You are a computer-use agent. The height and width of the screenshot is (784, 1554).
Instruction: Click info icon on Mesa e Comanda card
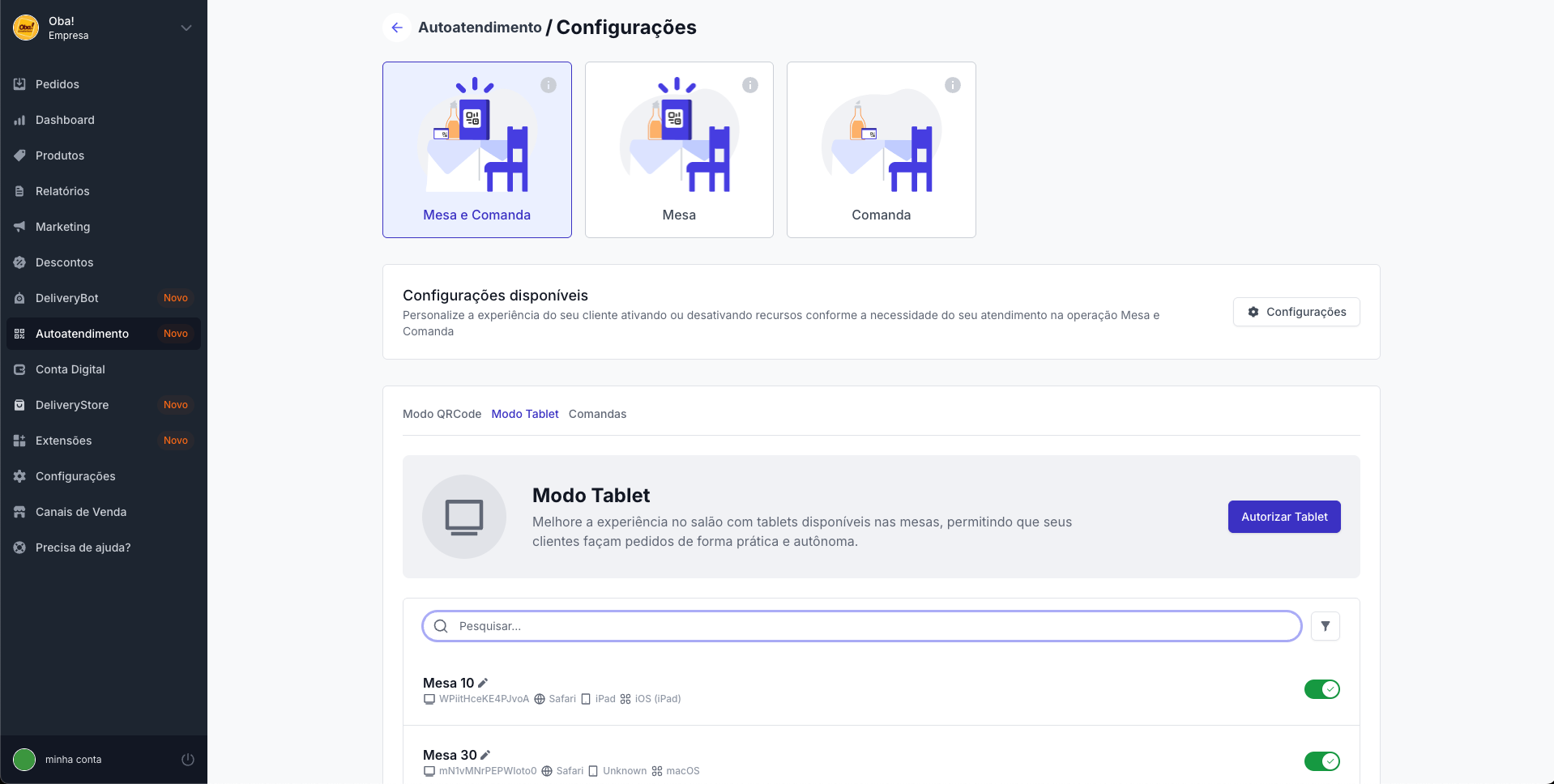(x=549, y=85)
